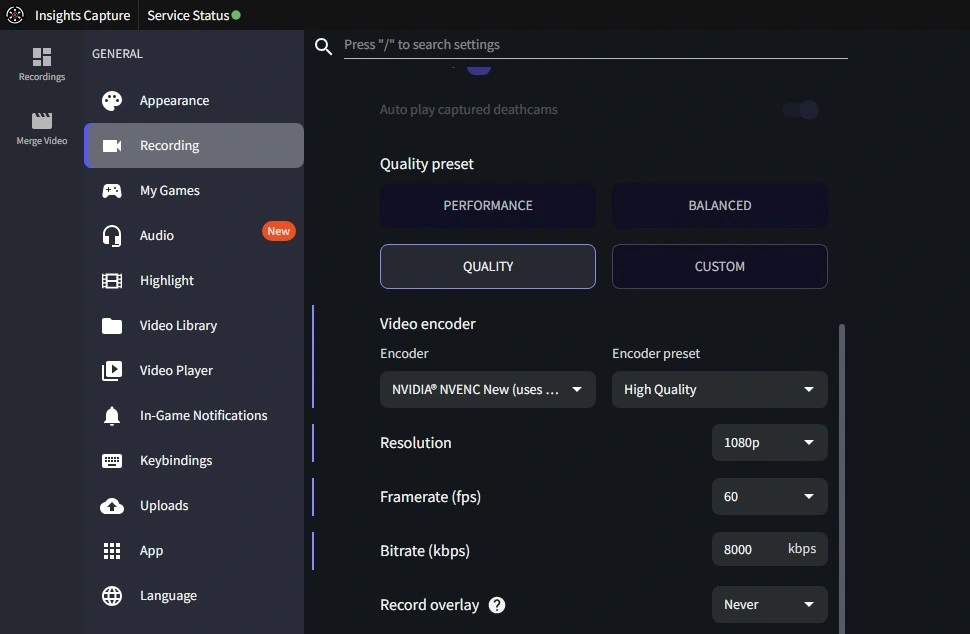Select the My Games gamepad icon
Screen dimensions: 970x634
pyautogui.click(x=112, y=190)
